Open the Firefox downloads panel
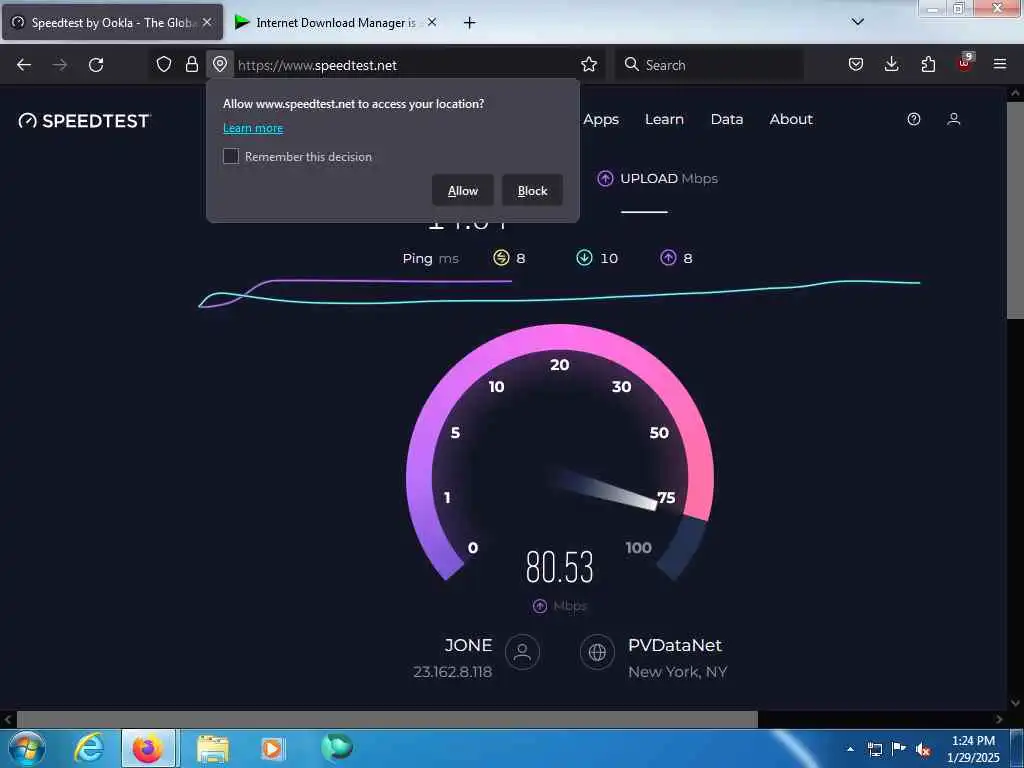The height and width of the screenshot is (768, 1024). [891, 64]
